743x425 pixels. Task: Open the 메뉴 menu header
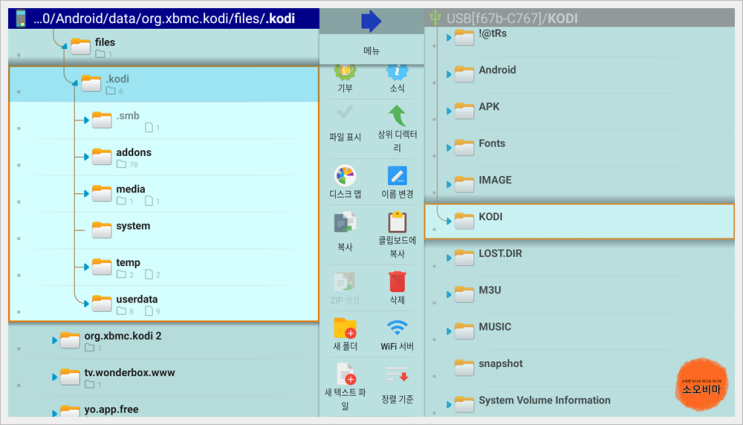pyautogui.click(x=372, y=50)
